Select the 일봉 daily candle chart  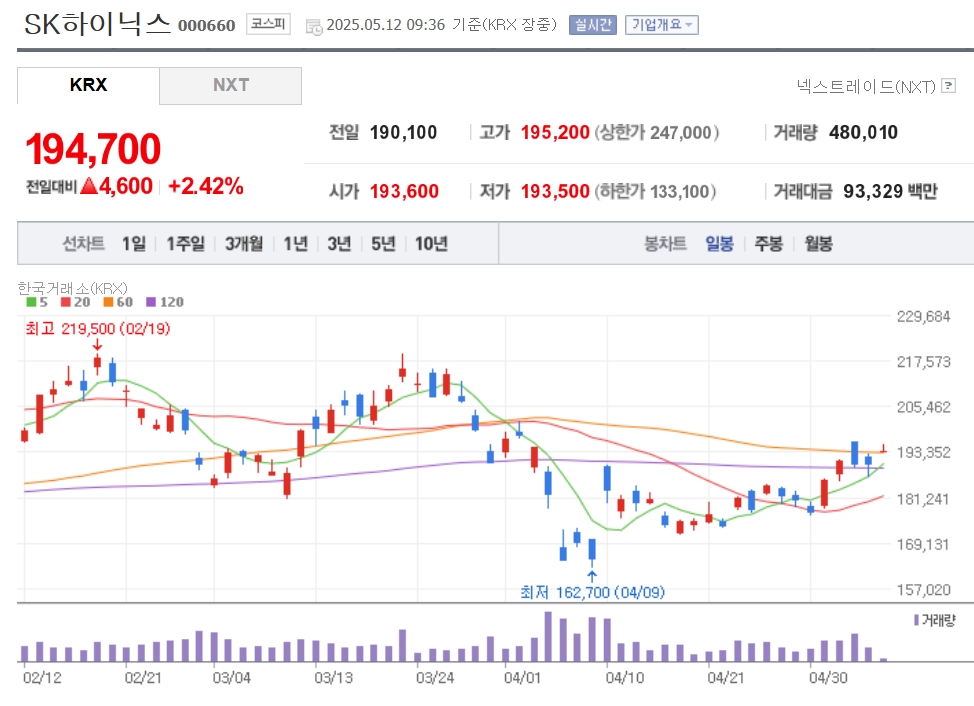point(719,243)
